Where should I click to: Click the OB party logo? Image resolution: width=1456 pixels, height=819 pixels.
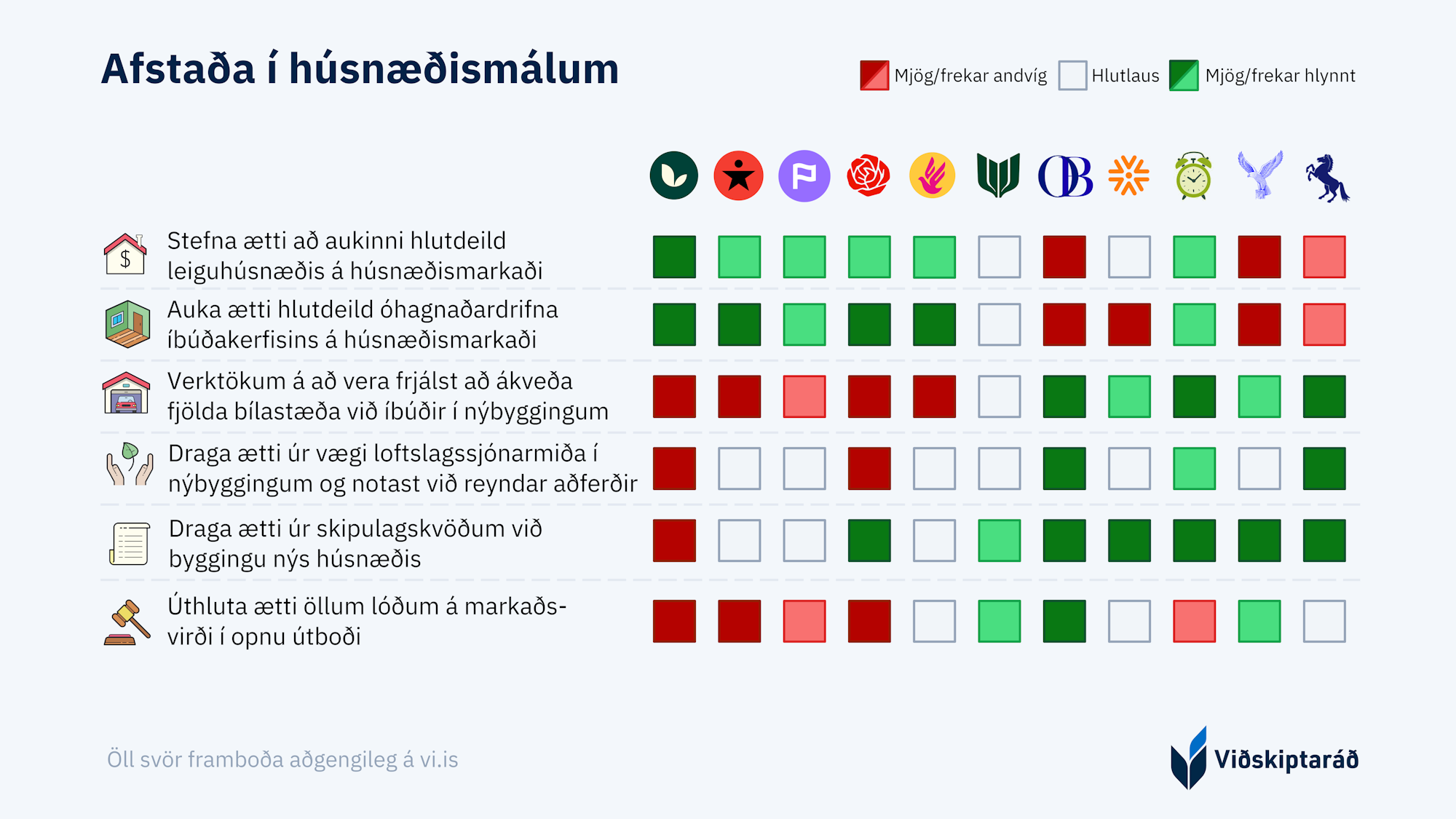(x=1065, y=176)
